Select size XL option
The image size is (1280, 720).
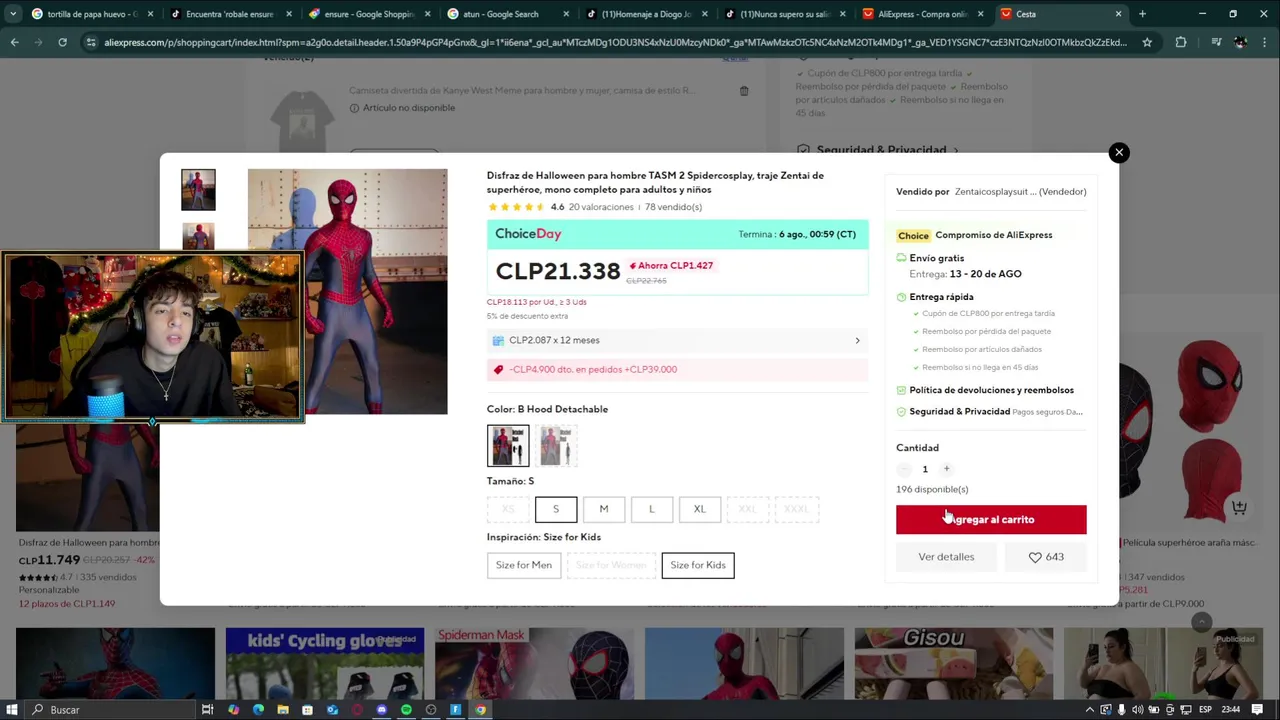click(x=700, y=509)
